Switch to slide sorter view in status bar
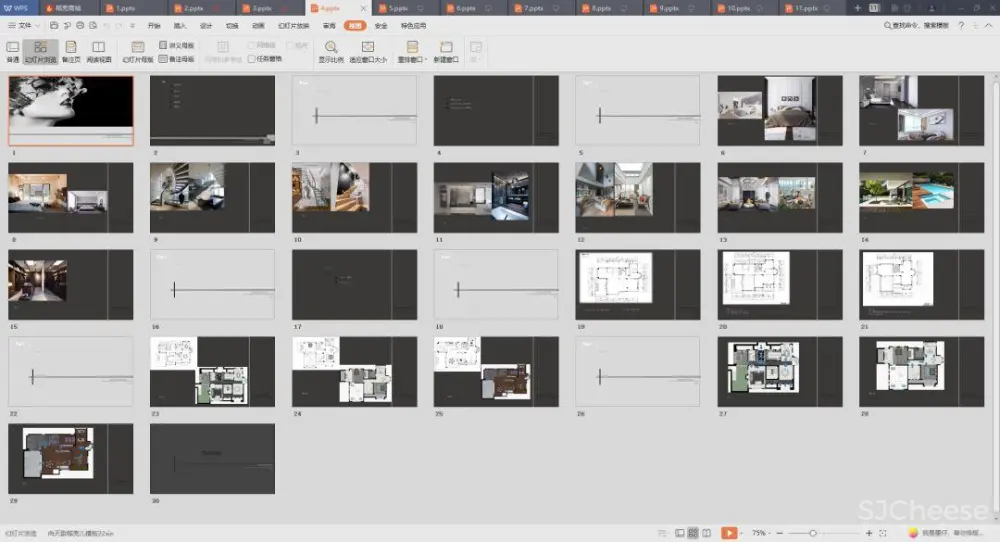 (693, 533)
